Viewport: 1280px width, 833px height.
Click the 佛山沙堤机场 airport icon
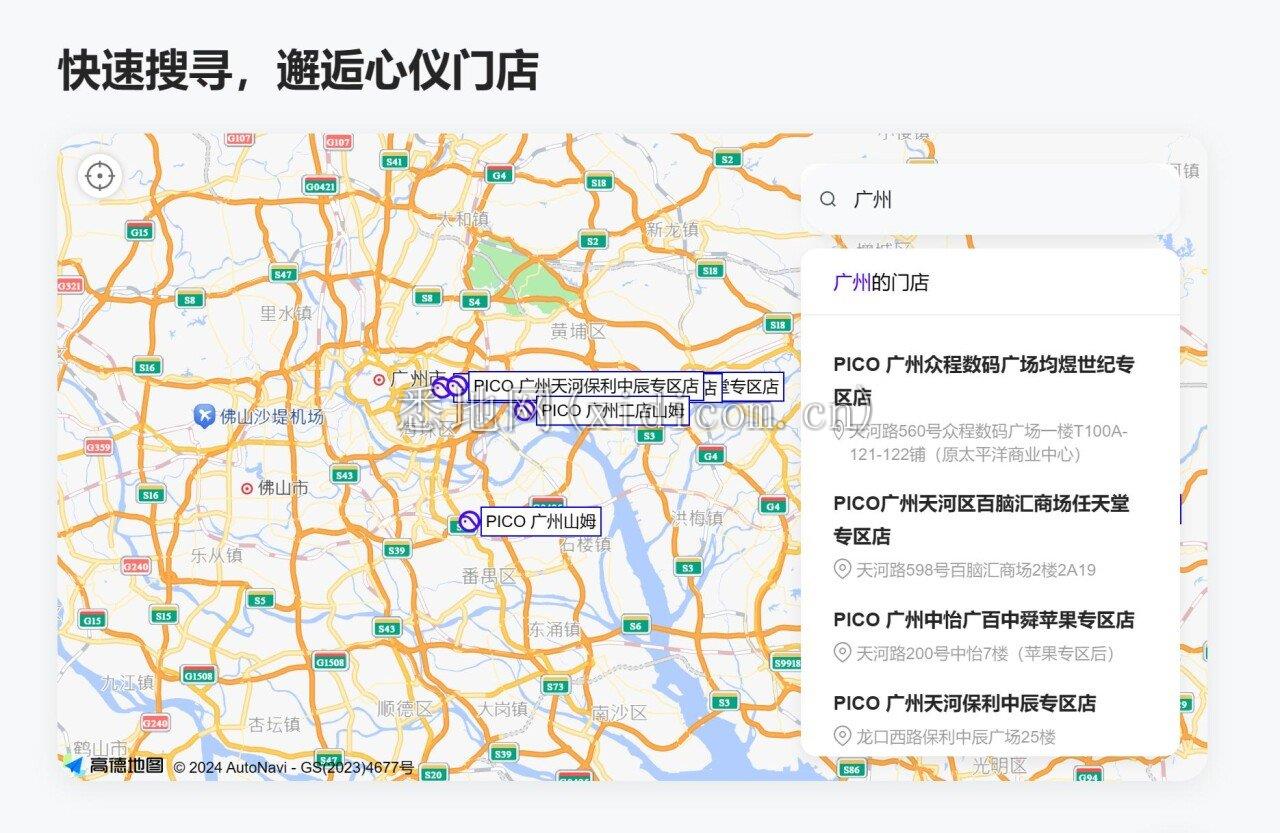coord(204,416)
